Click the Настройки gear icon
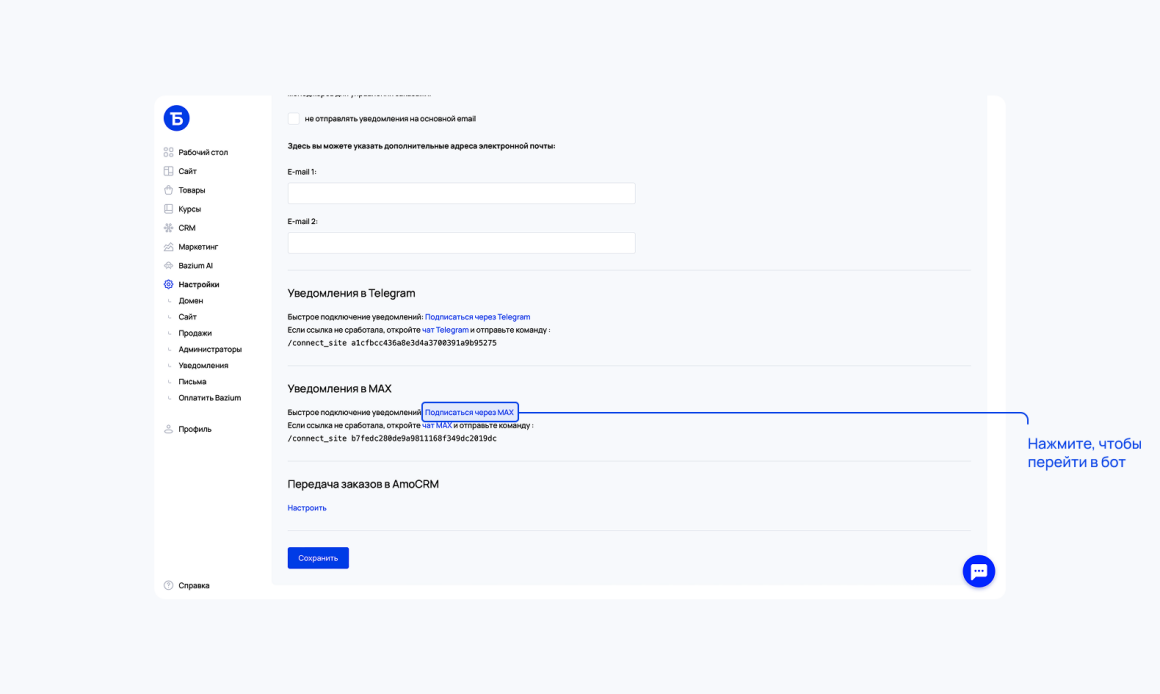Viewport: 1160px width, 694px height. (169, 284)
